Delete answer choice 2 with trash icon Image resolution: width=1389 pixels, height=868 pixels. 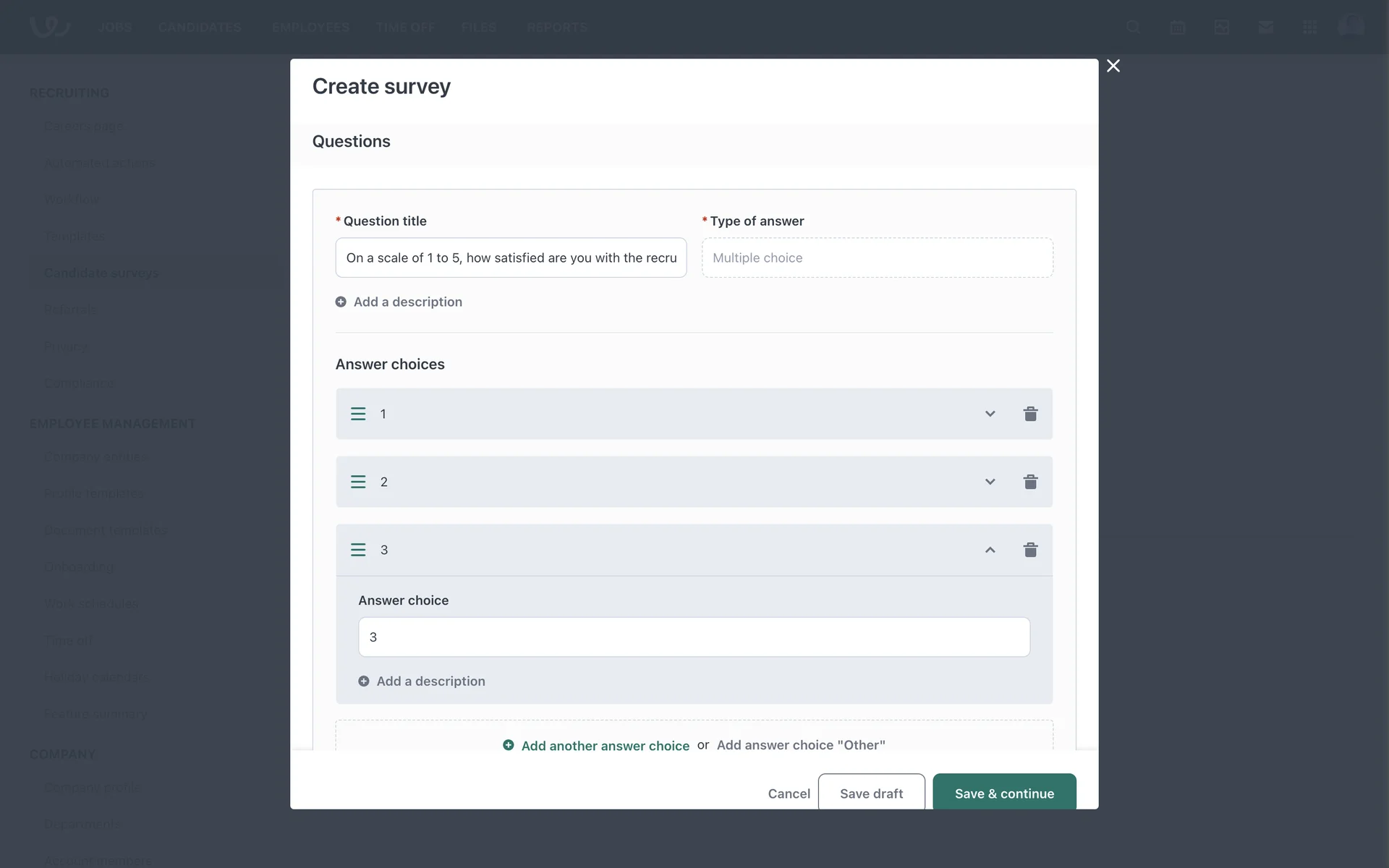1030,482
